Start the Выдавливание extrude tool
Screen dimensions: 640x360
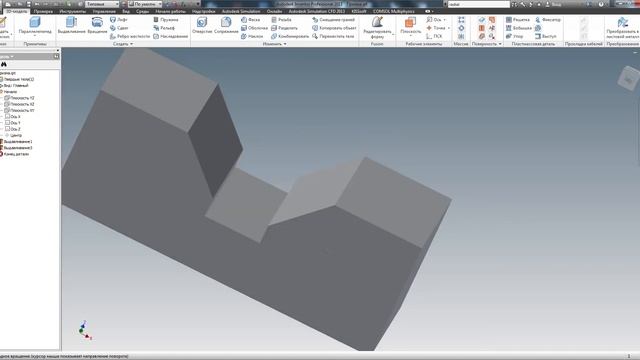[x=71, y=25]
